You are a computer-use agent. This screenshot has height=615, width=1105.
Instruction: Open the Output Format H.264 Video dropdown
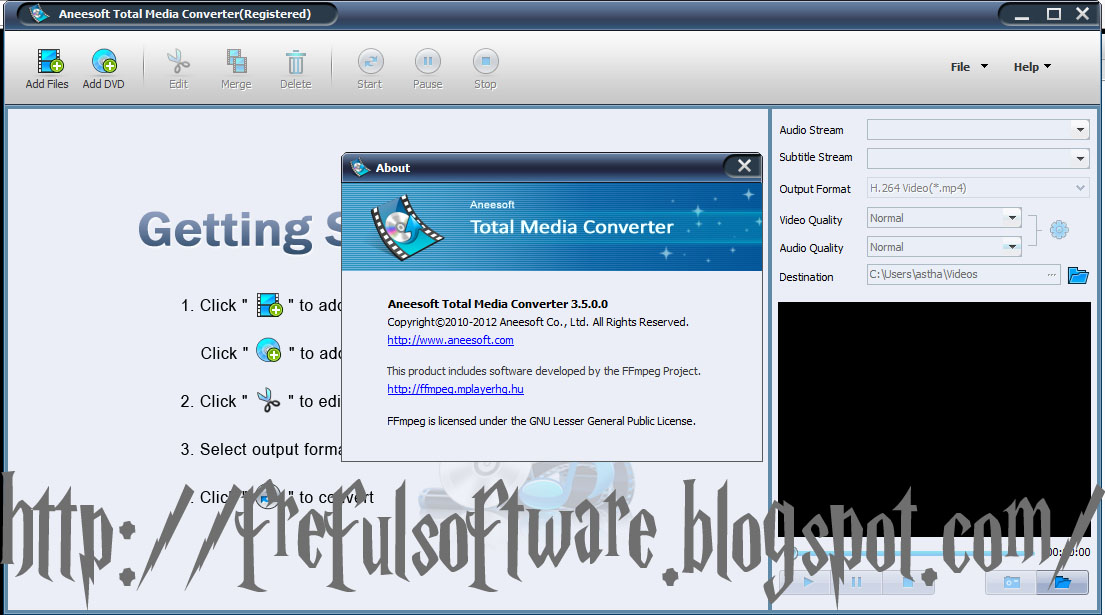pyautogui.click(x=978, y=188)
